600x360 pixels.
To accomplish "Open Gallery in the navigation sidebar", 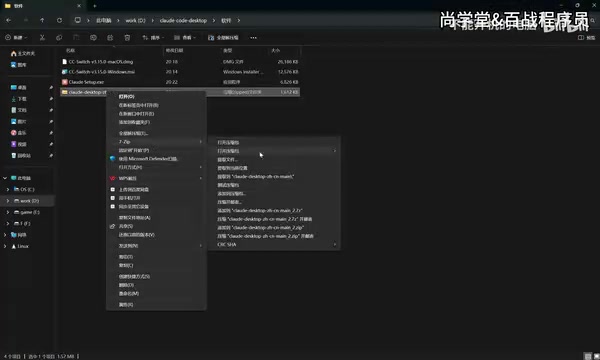I will pos(19,65).
